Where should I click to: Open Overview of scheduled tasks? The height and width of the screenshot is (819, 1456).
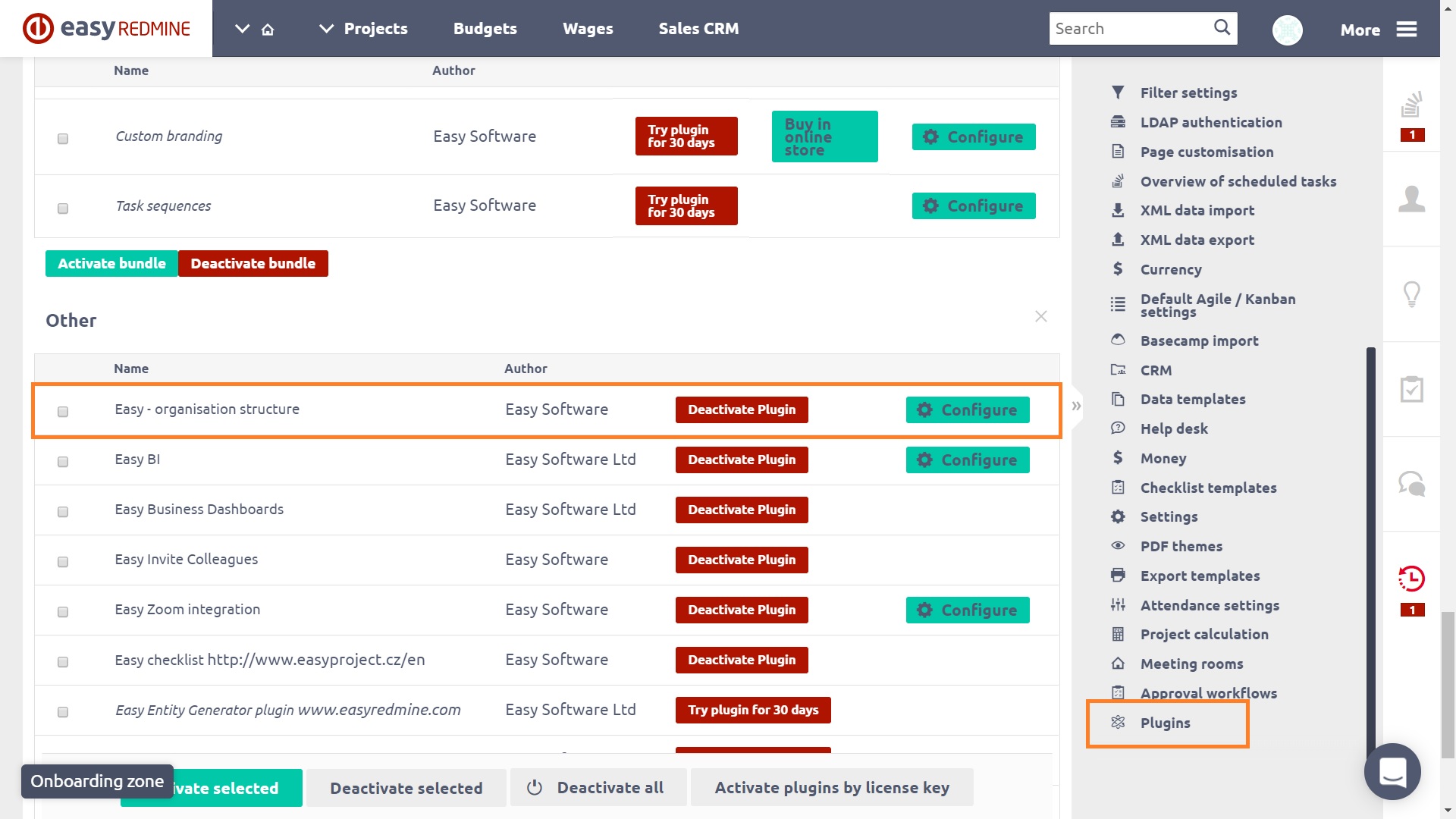pos(1238,181)
